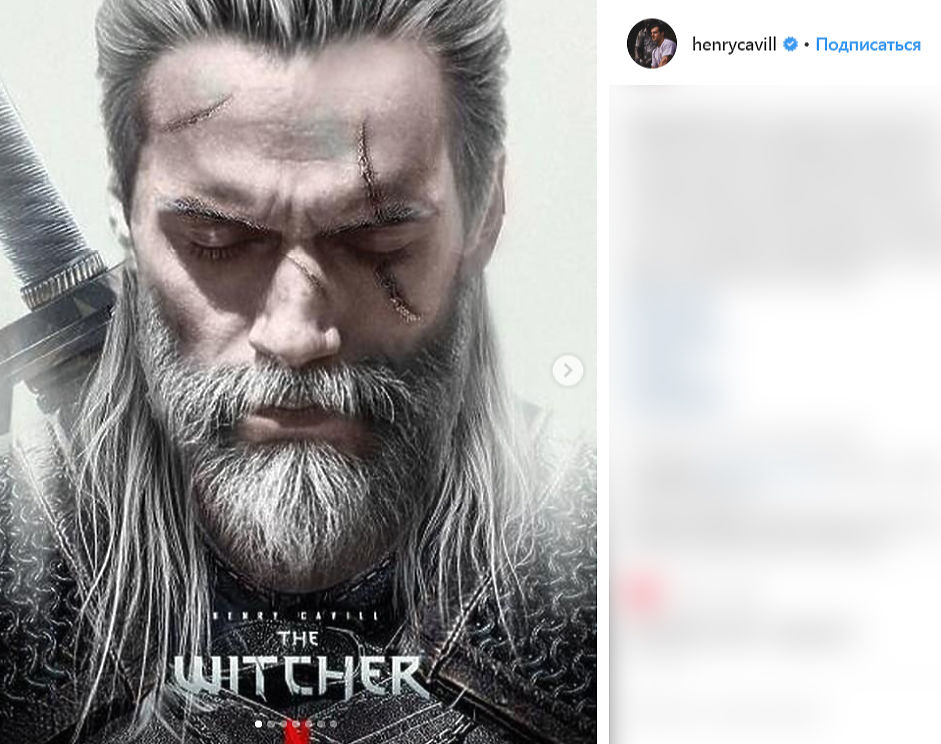Click the blue verified badge
This screenshot has width=941, height=744.
point(790,44)
